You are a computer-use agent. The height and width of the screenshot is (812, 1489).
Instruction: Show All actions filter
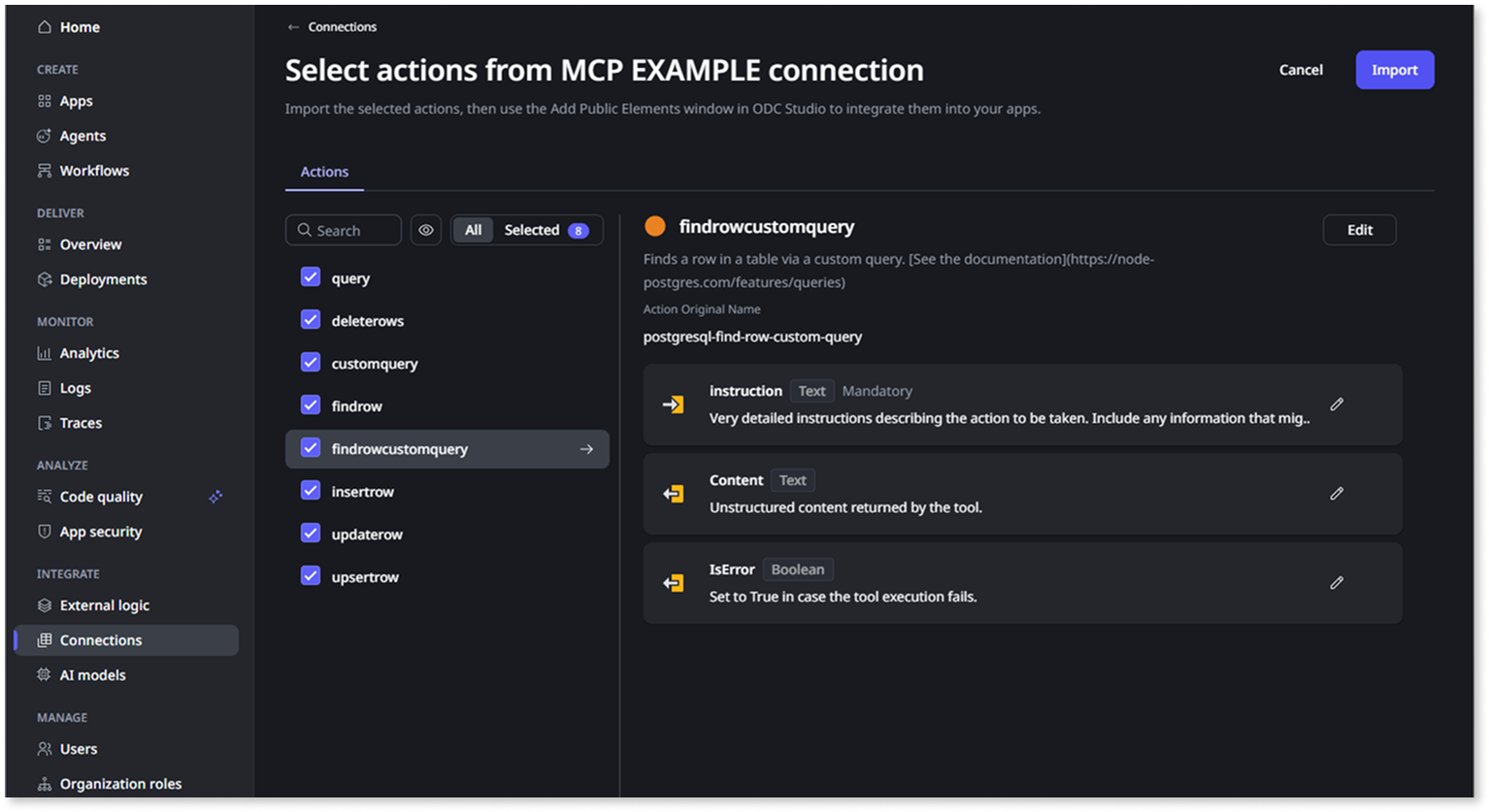coord(474,230)
